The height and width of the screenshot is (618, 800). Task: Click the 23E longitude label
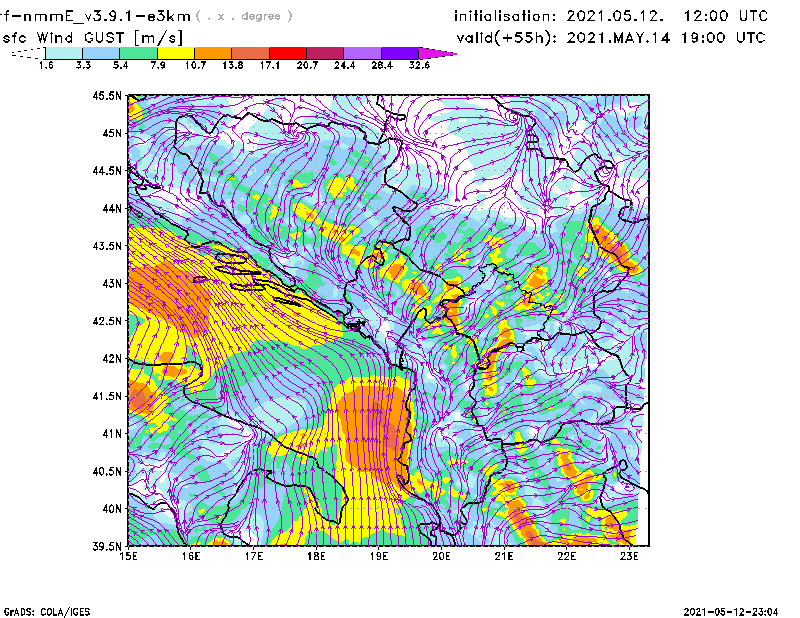tap(629, 556)
